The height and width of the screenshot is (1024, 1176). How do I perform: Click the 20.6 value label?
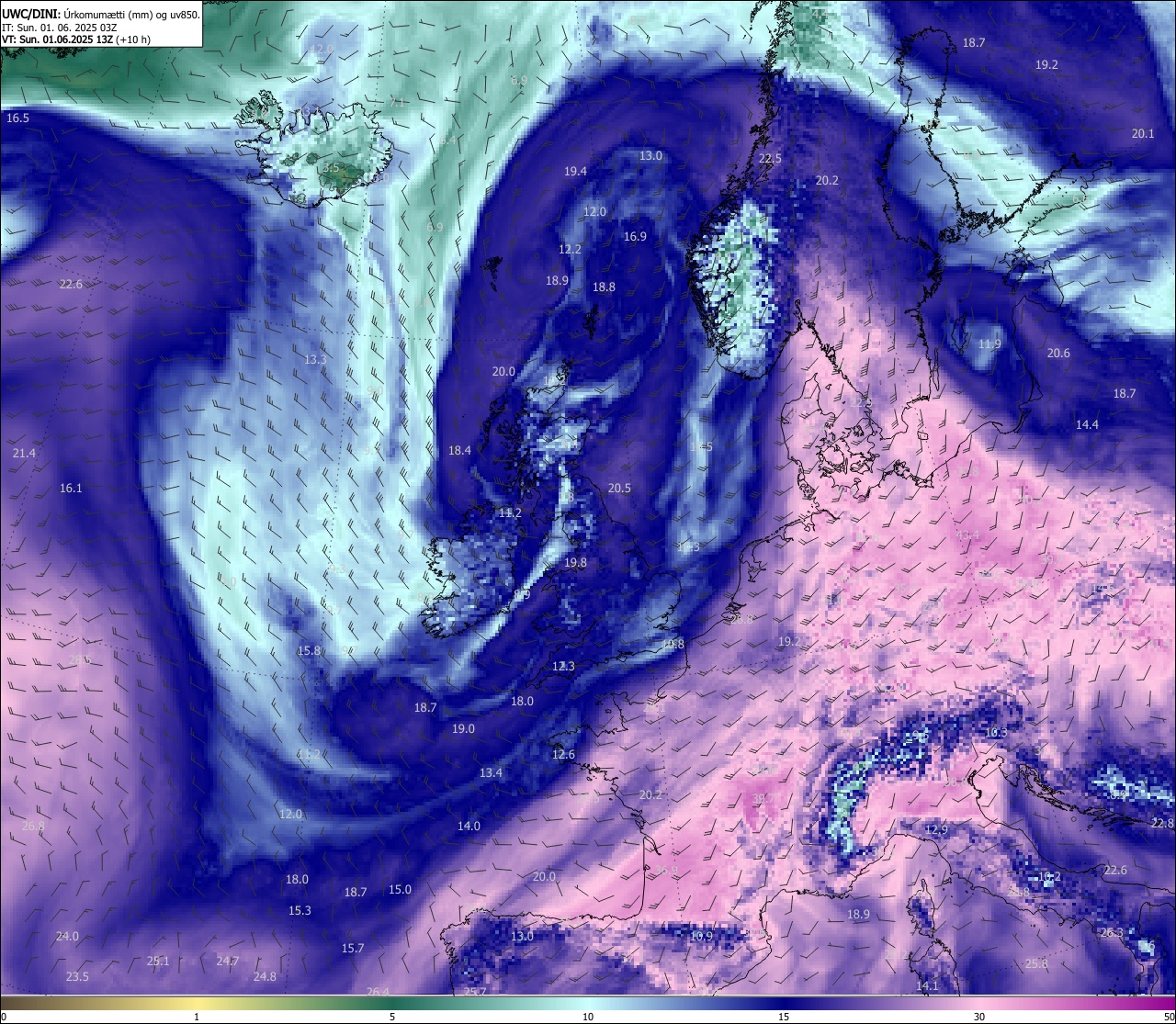tap(1058, 353)
